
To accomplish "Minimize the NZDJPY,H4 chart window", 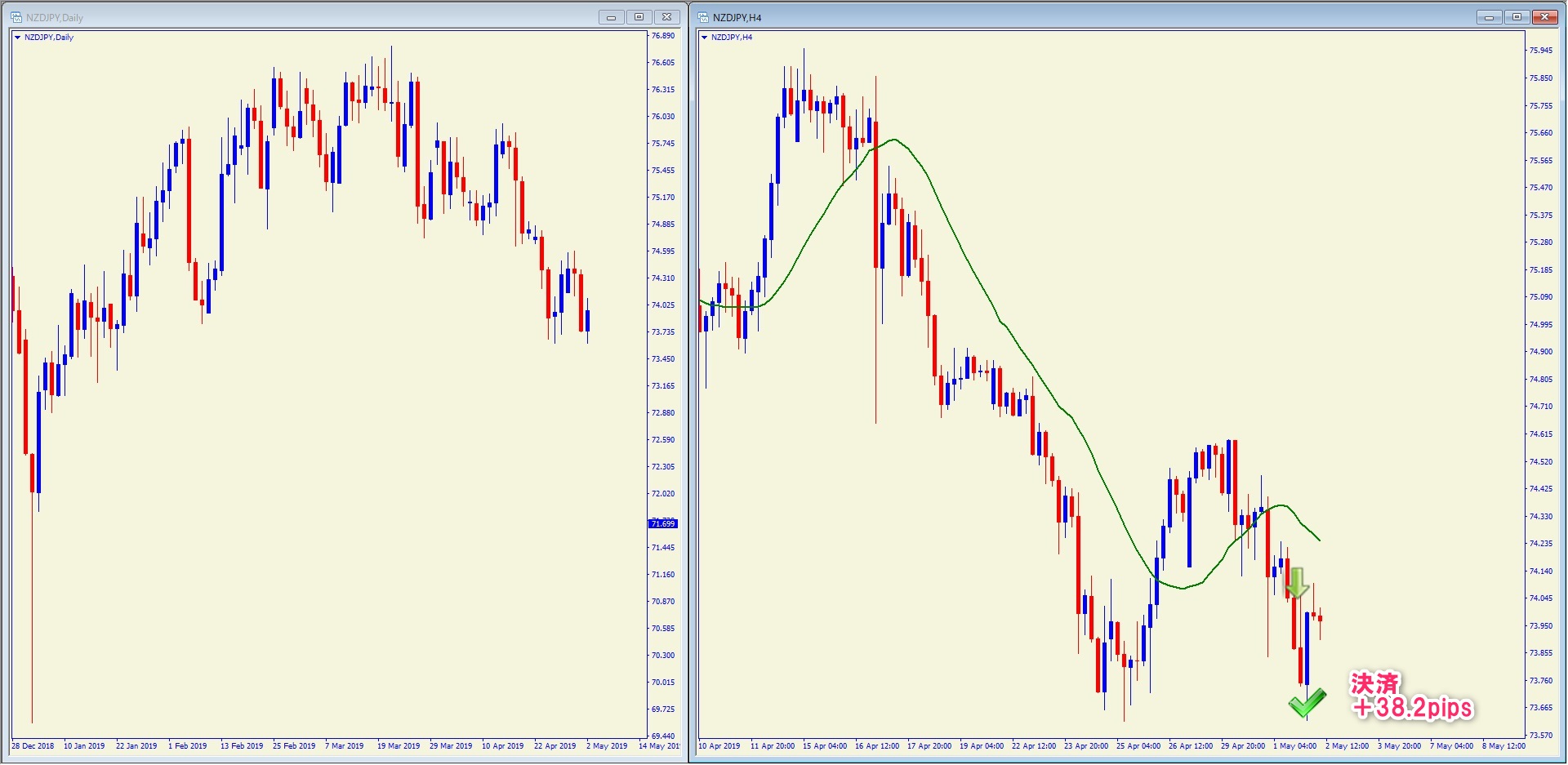I will pyautogui.click(x=1489, y=17).
